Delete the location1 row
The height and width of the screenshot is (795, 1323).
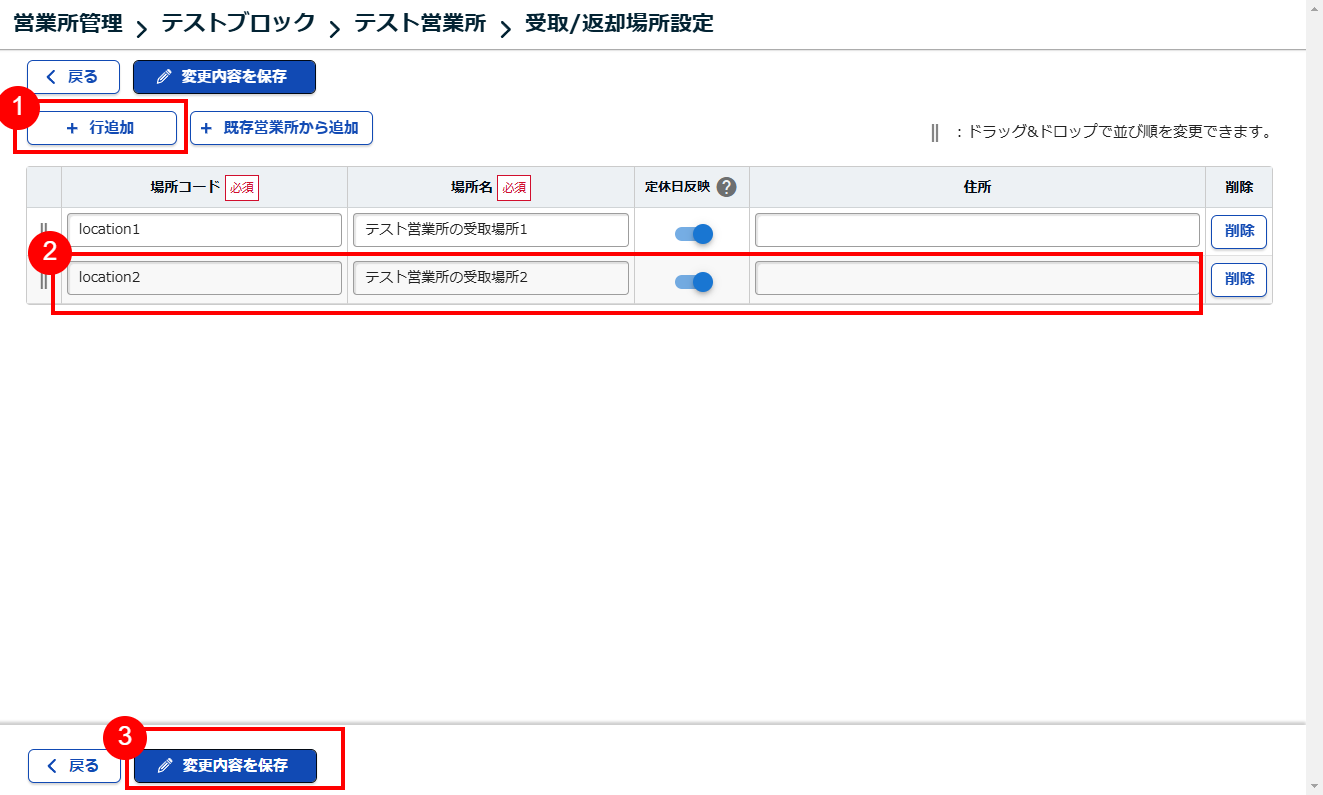1239,231
